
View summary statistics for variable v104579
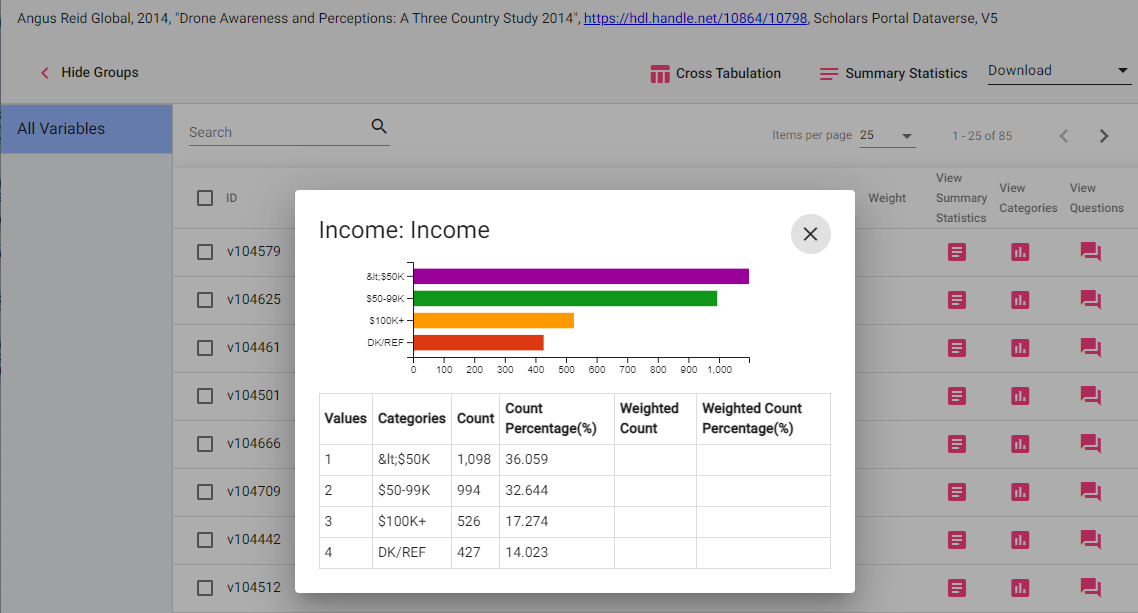[956, 252]
